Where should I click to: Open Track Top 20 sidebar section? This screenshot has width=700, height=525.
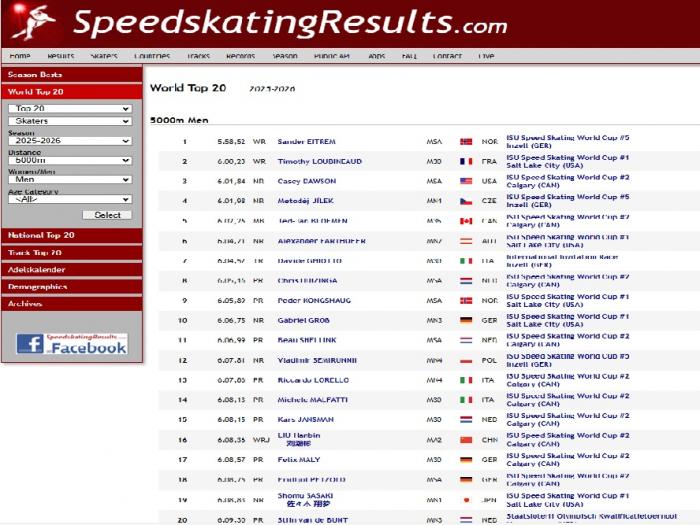coord(72,253)
